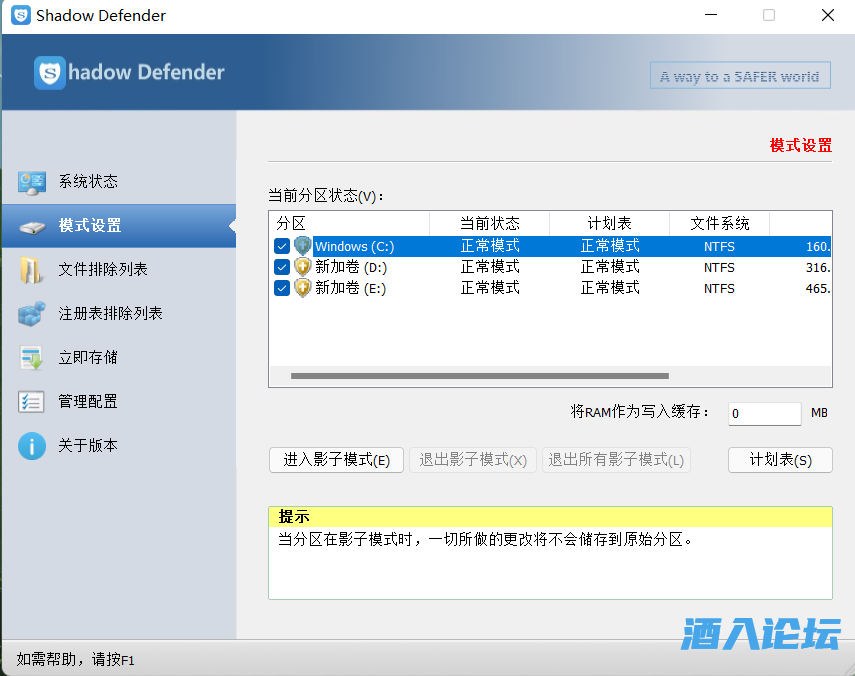The height and width of the screenshot is (676, 855).
Task: Open 文件排除列表 via its folder icon
Action: point(32,270)
